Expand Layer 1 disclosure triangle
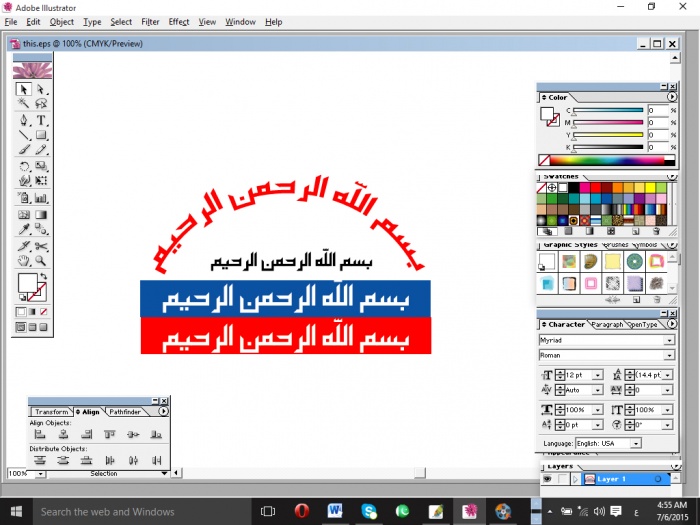The height and width of the screenshot is (525, 700). [x=575, y=479]
